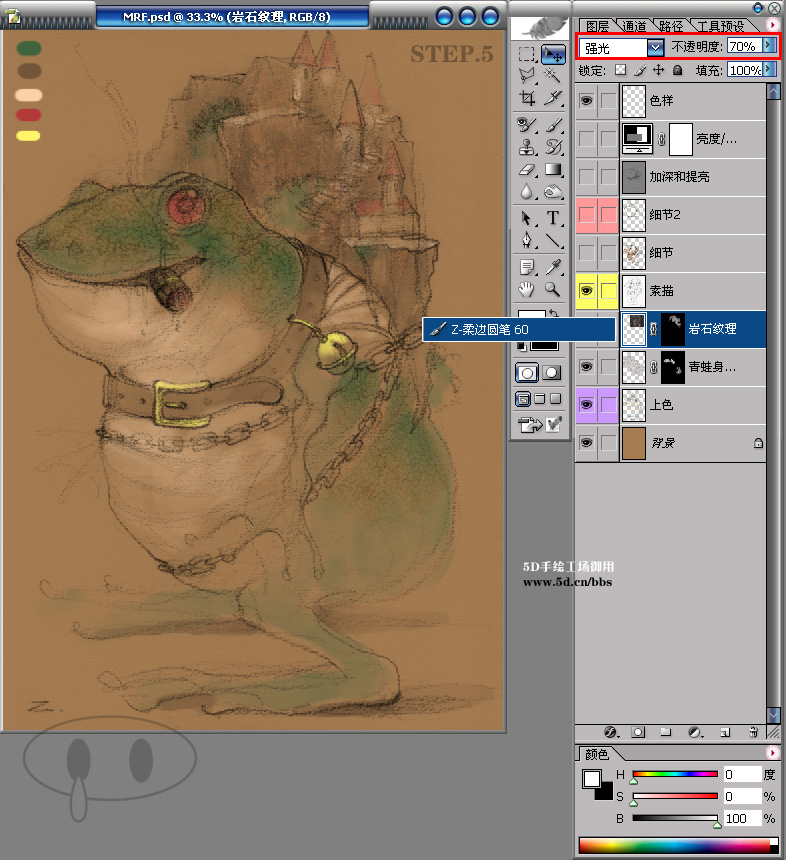Create a new layer from Layers panel
This screenshot has width=786, height=860.
coord(725,732)
